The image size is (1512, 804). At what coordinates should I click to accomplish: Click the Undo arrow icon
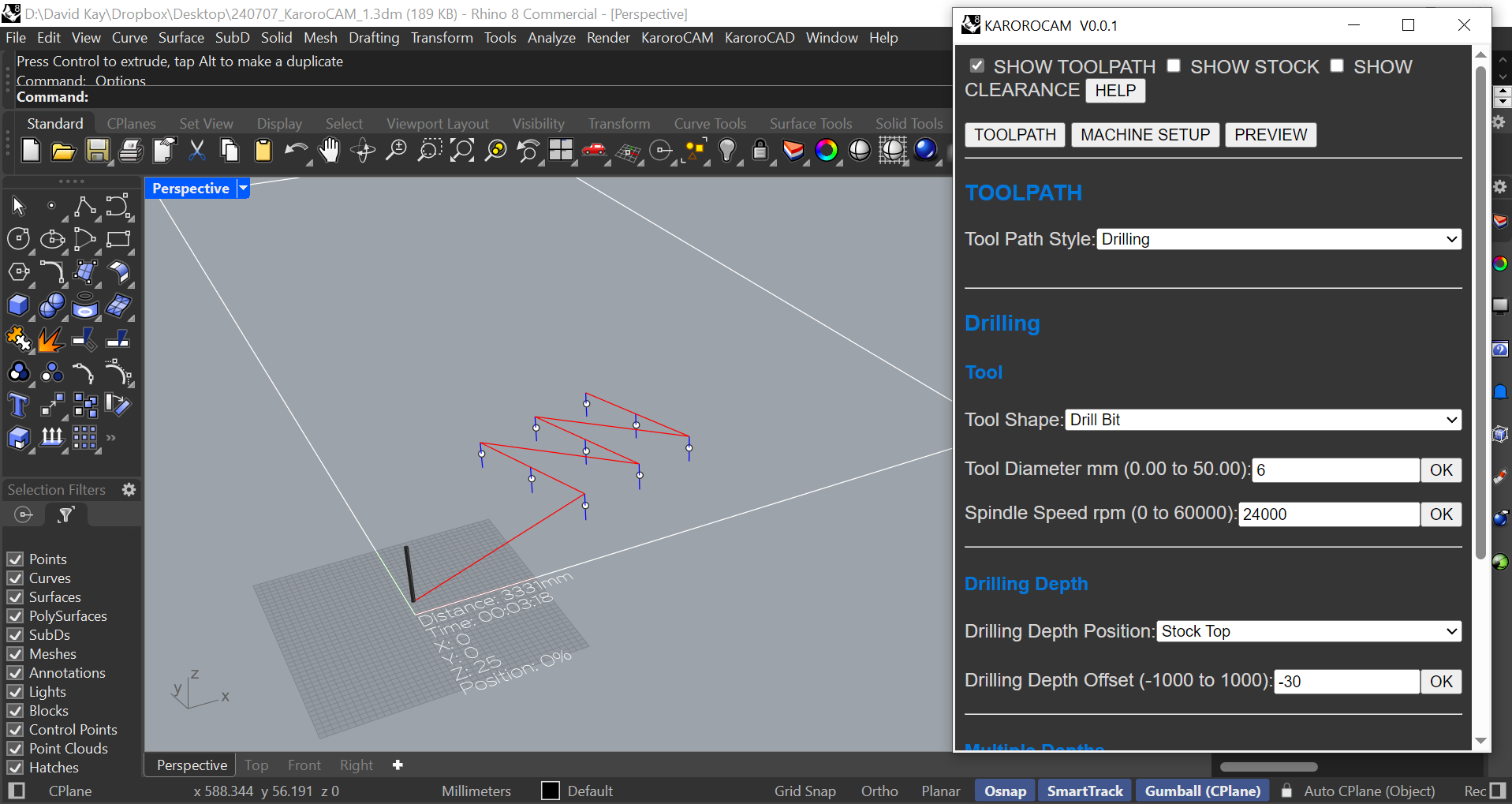coord(296,150)
